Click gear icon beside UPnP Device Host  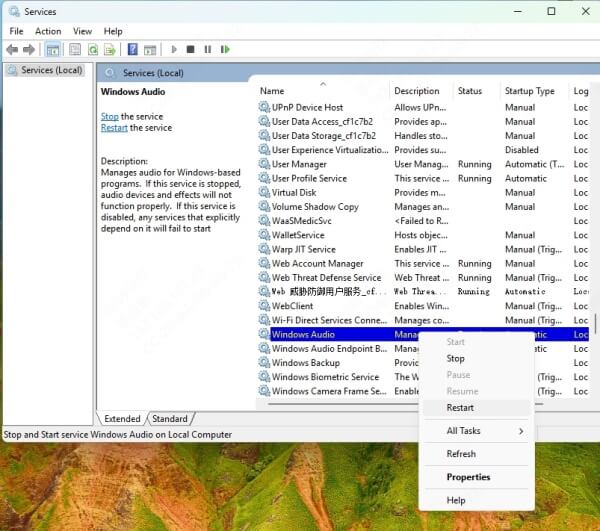(x=264, y=107)
